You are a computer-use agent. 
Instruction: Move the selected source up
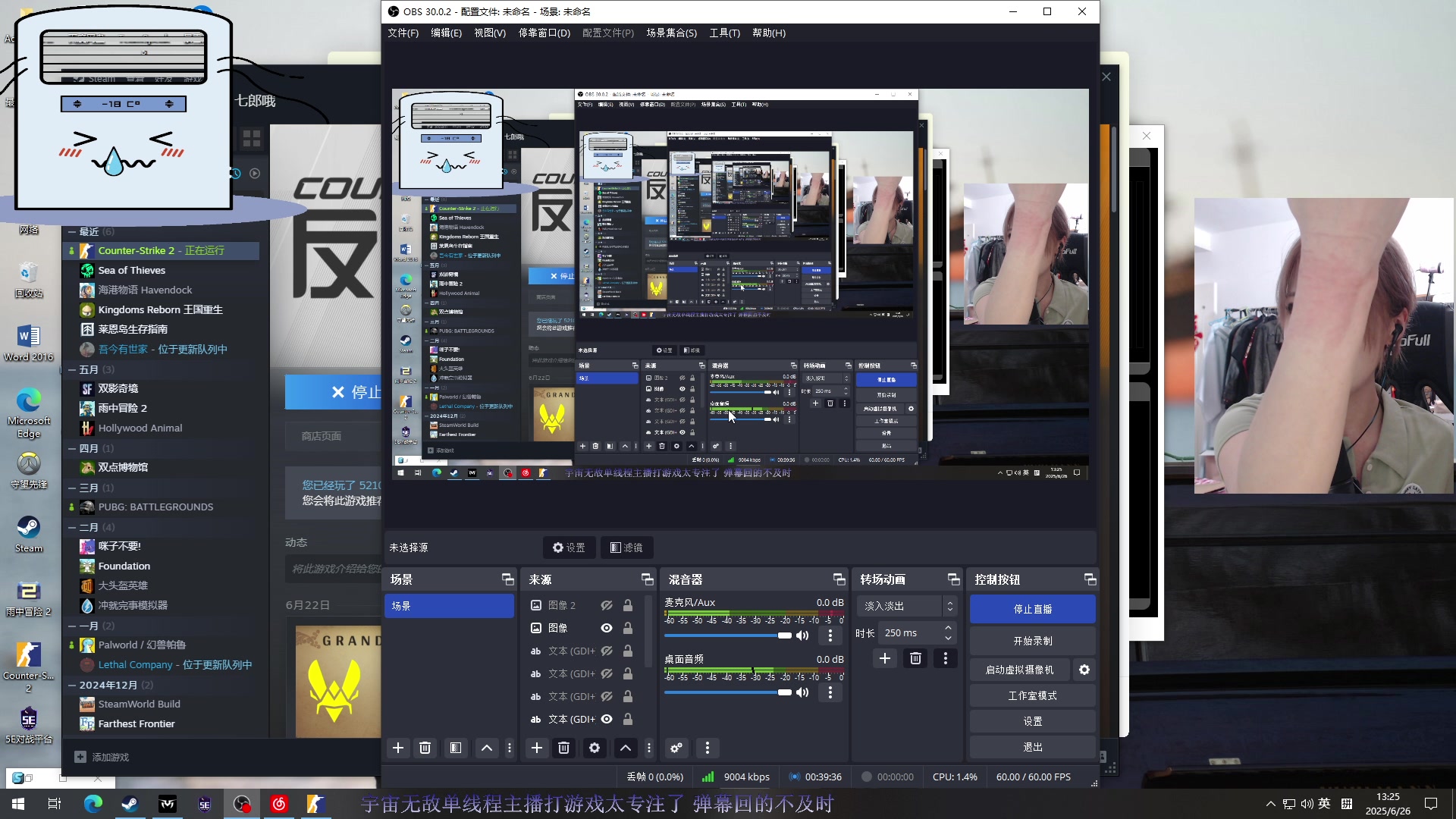[x=626, y=748]
